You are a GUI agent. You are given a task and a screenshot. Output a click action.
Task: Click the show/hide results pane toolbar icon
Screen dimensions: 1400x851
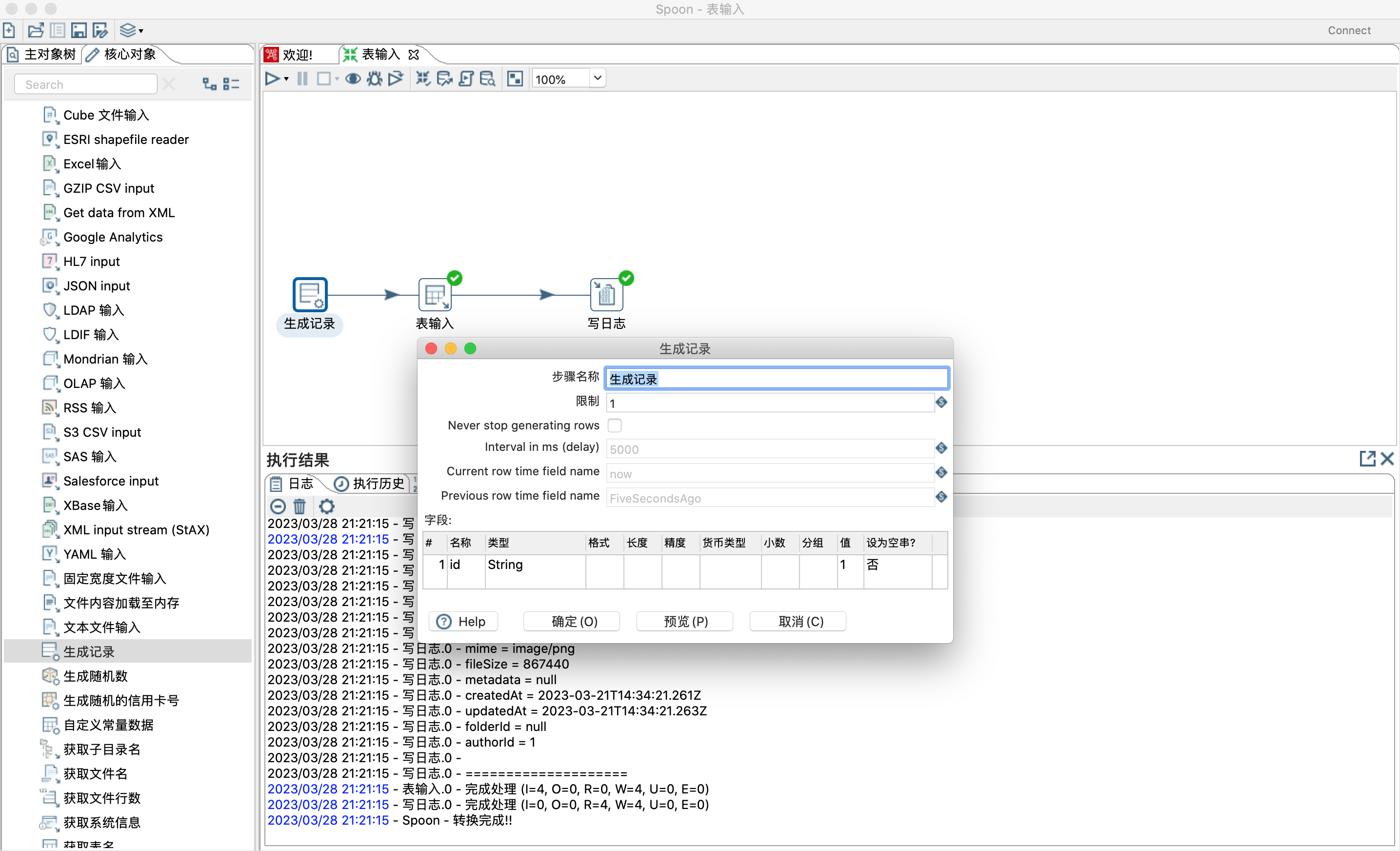[515, 79]
